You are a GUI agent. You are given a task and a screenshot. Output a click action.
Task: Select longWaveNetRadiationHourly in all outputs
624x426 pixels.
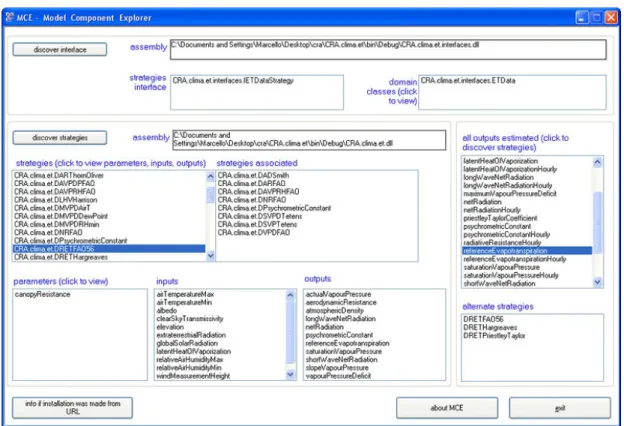[x=508, y=186]
